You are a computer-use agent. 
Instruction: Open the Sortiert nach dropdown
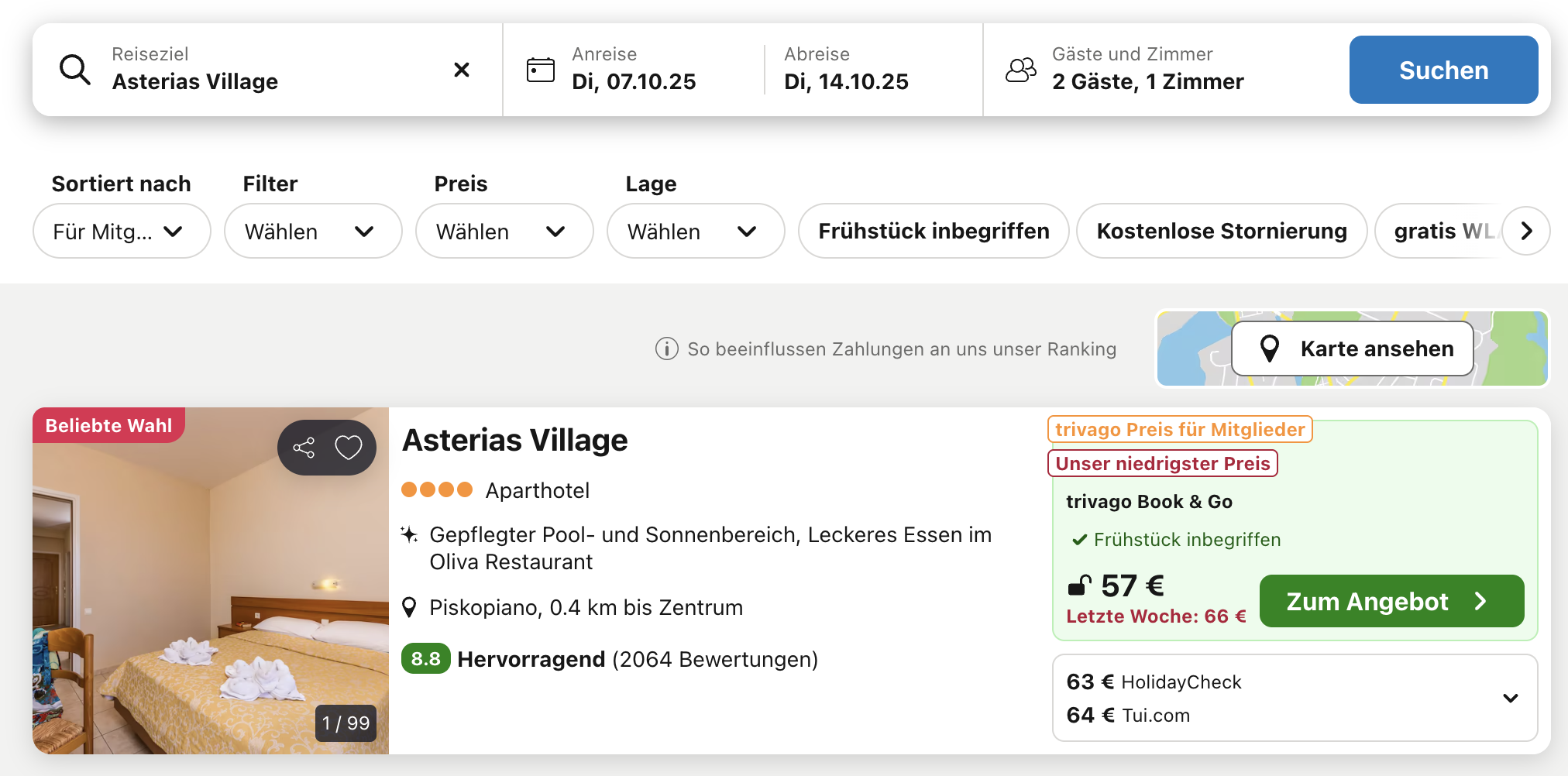[x=122, y=231]
